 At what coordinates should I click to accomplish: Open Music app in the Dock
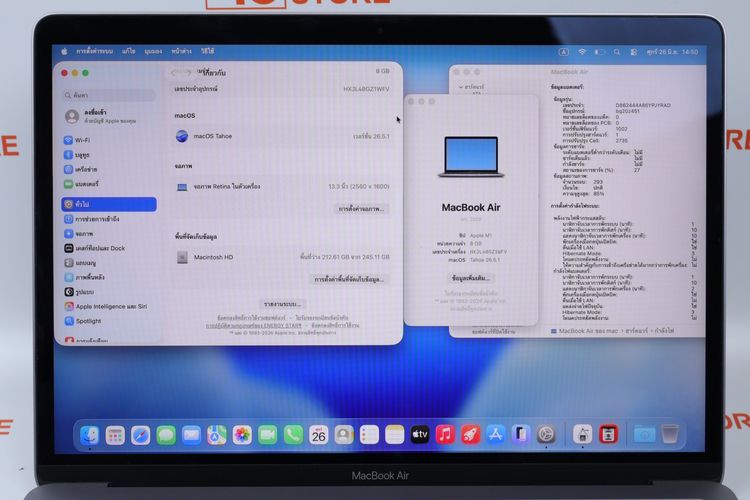pyautogui.click(x=445, y=435)
